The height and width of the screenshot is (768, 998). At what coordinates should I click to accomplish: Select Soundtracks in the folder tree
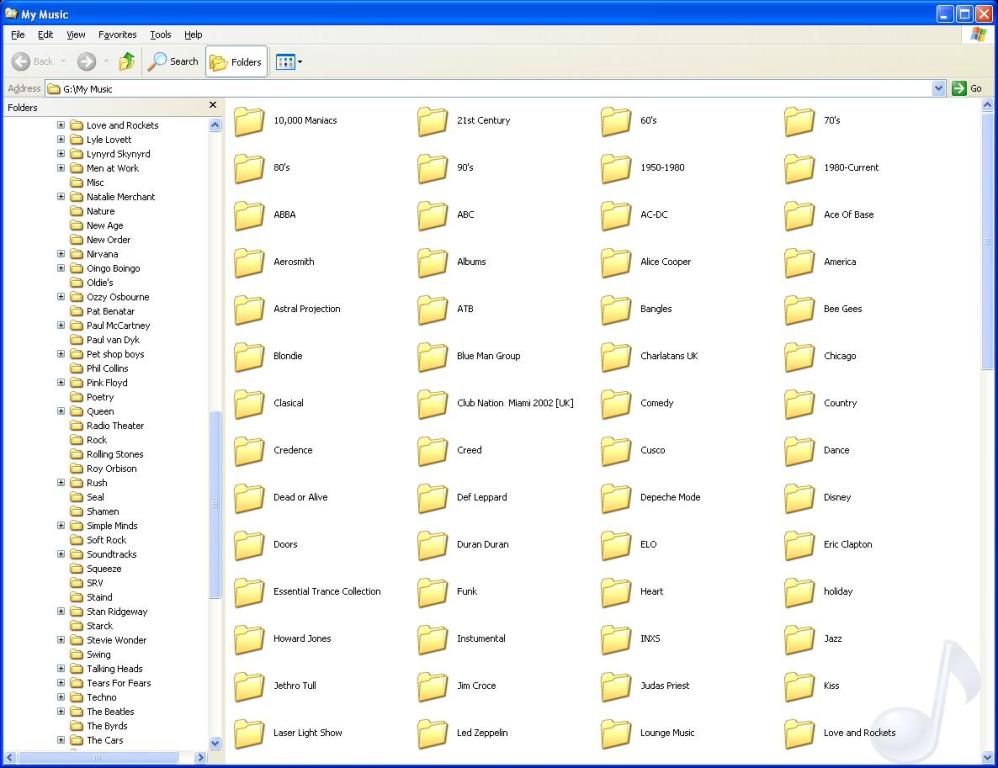(111, 554)
